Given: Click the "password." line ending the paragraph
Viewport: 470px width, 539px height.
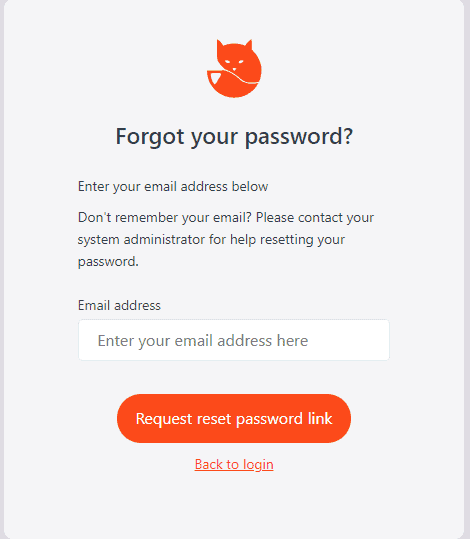Looking at the screenshot, I should coord(108,262).
